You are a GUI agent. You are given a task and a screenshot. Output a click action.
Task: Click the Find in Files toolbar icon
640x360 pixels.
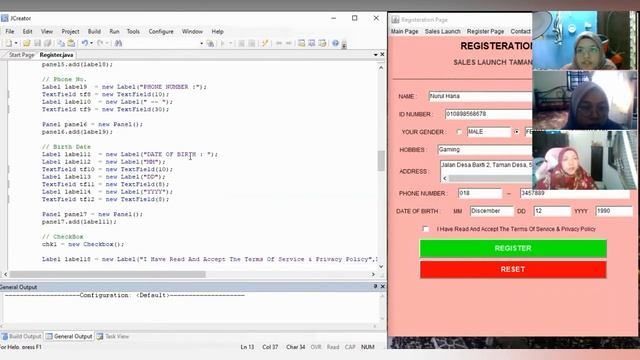tap(210, 43)
